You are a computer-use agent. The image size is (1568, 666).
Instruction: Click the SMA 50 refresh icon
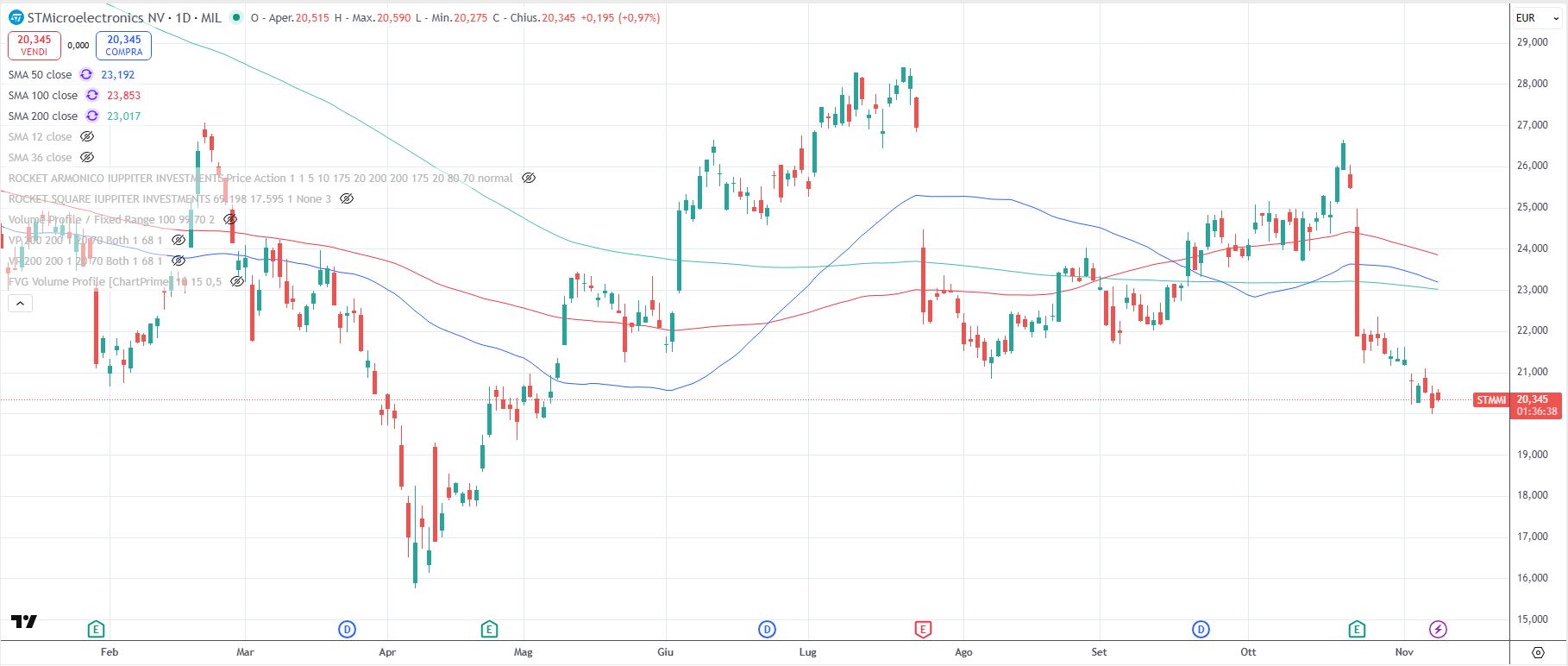pyautogui.click(x=86, y=75)
